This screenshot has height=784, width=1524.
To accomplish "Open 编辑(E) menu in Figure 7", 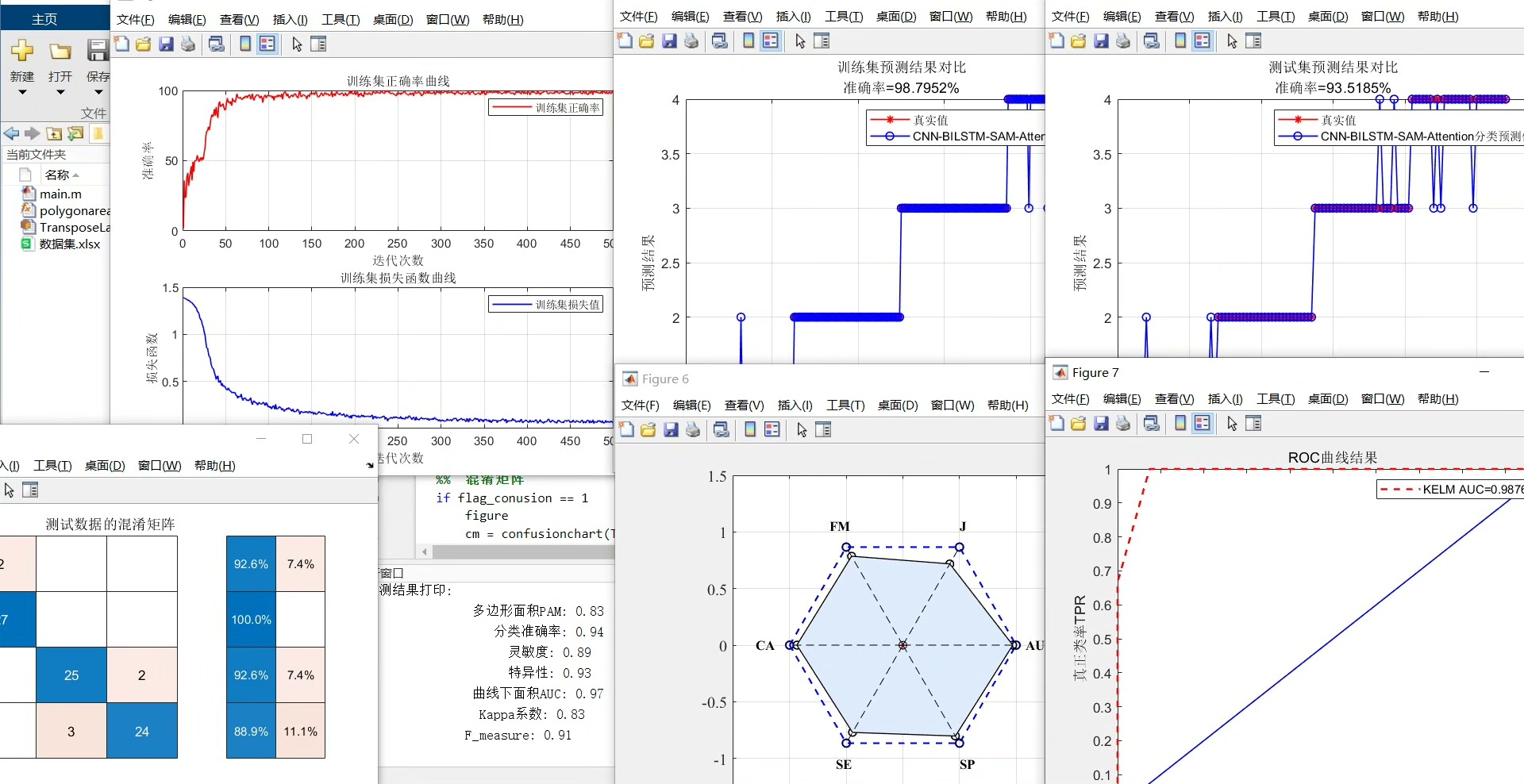I will [x=1122, y=399].
